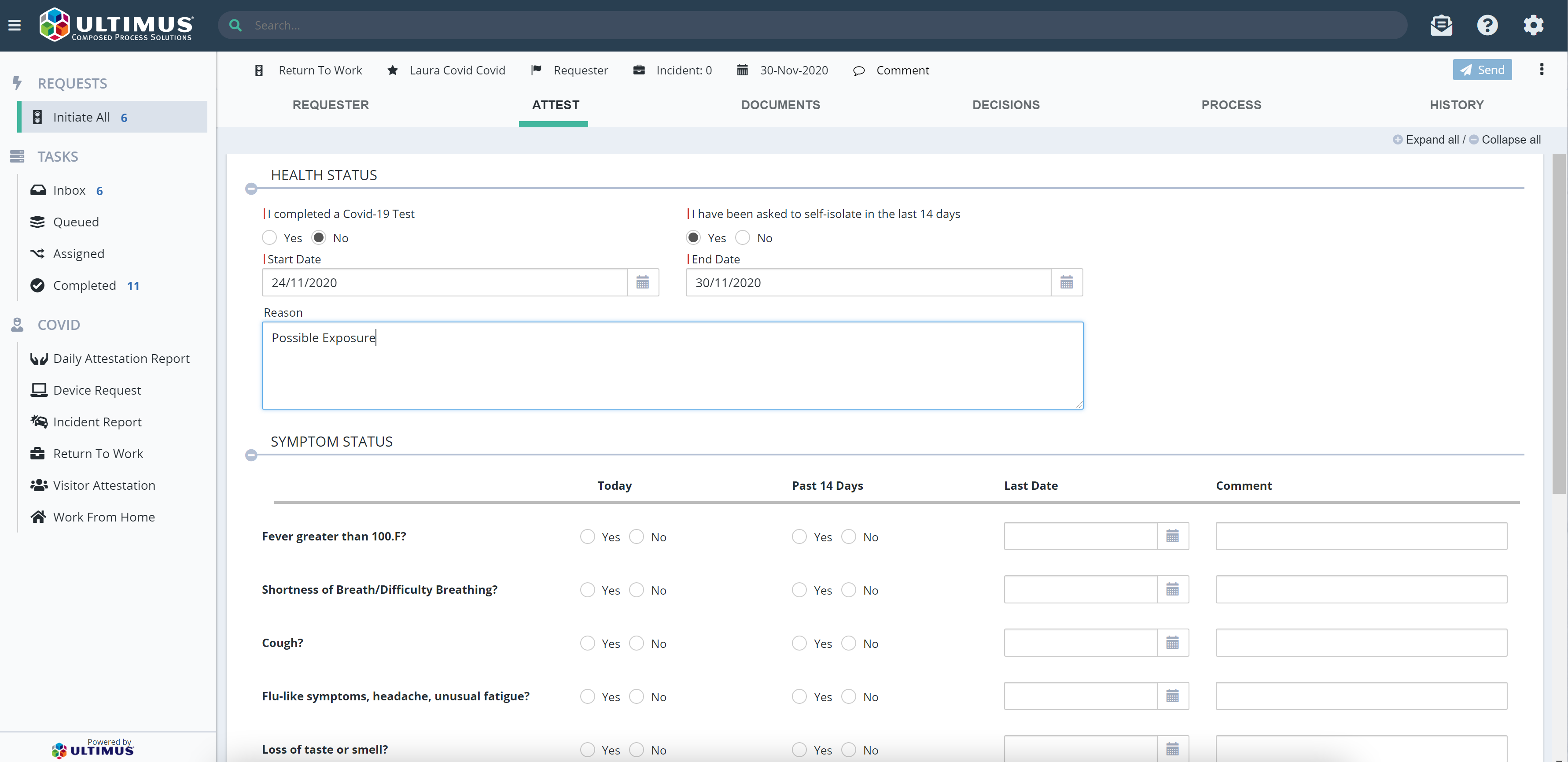Click the Start Date calendar icon
The width and height of the screenshot is (1568, 762).
(643, 283)
